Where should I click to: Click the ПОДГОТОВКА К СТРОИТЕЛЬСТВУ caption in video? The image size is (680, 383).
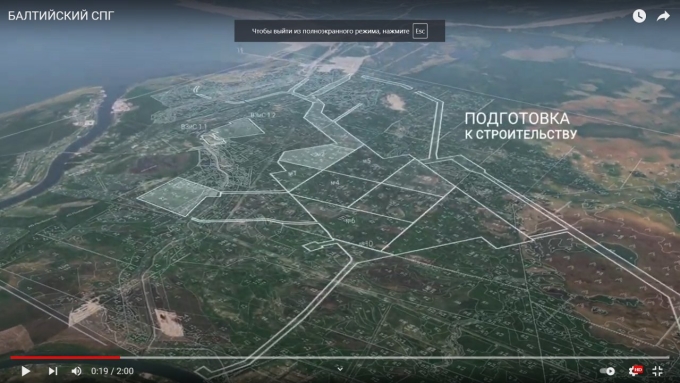click(520, 126)
